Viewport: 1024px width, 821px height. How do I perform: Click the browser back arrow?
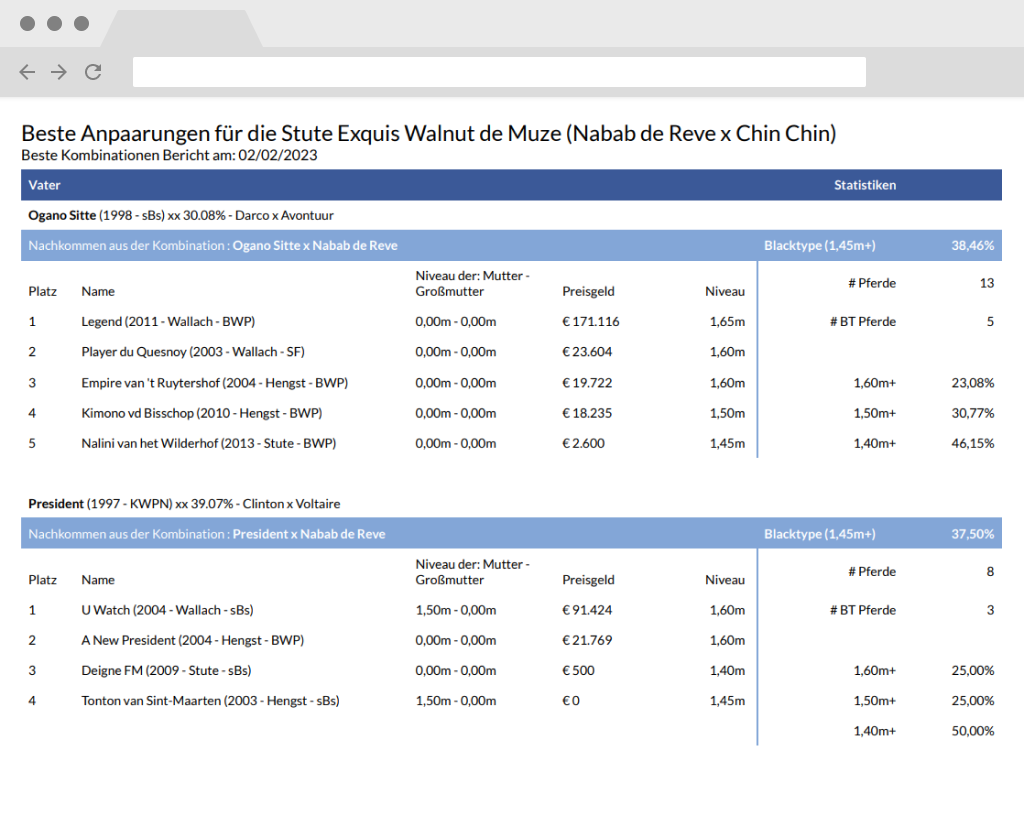point(27,72)
